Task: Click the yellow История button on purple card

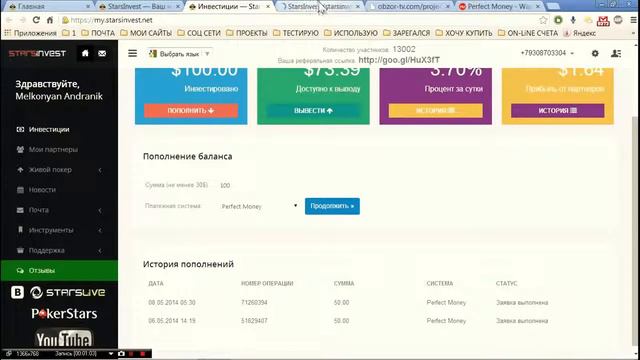Action: tap(436, 111)
